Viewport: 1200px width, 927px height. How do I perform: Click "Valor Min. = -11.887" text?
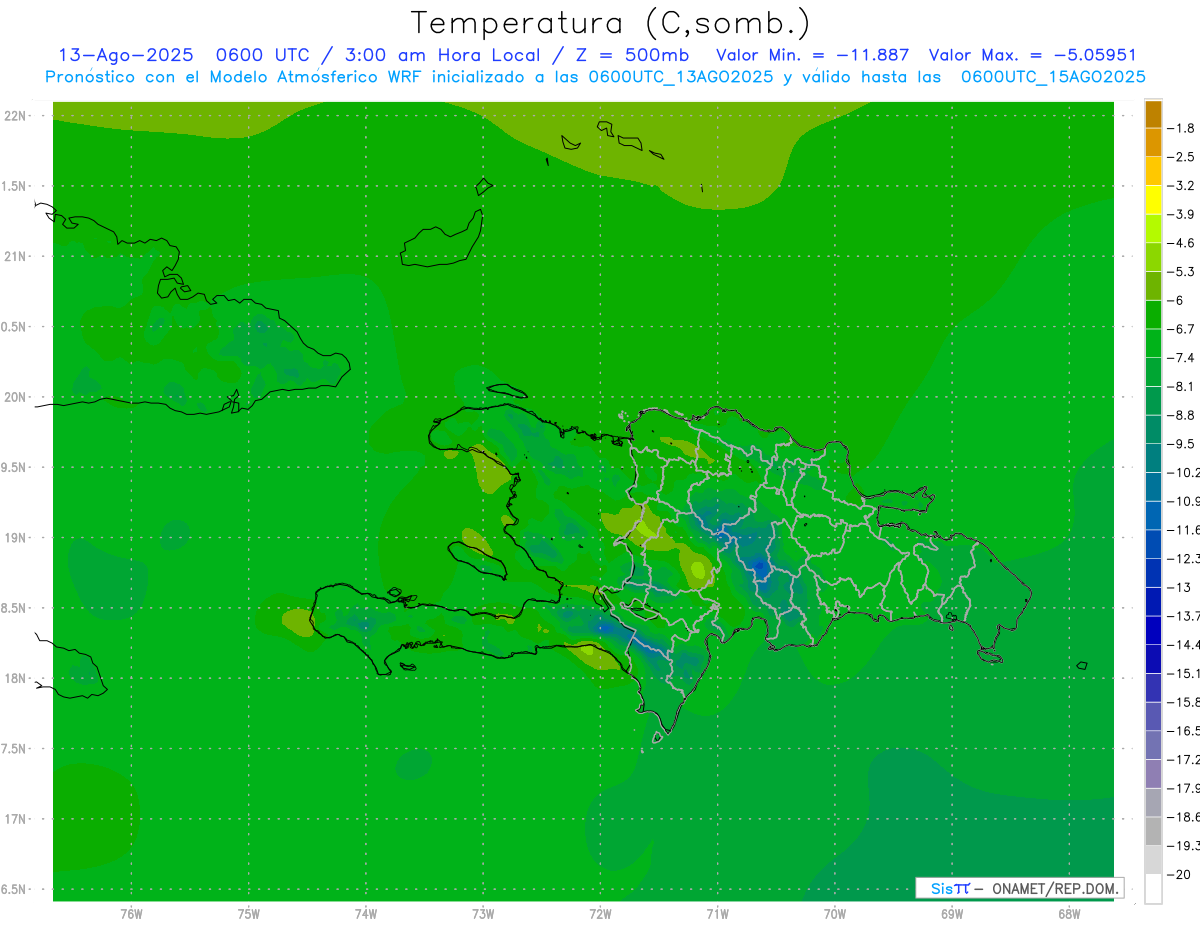pos(813,55)
